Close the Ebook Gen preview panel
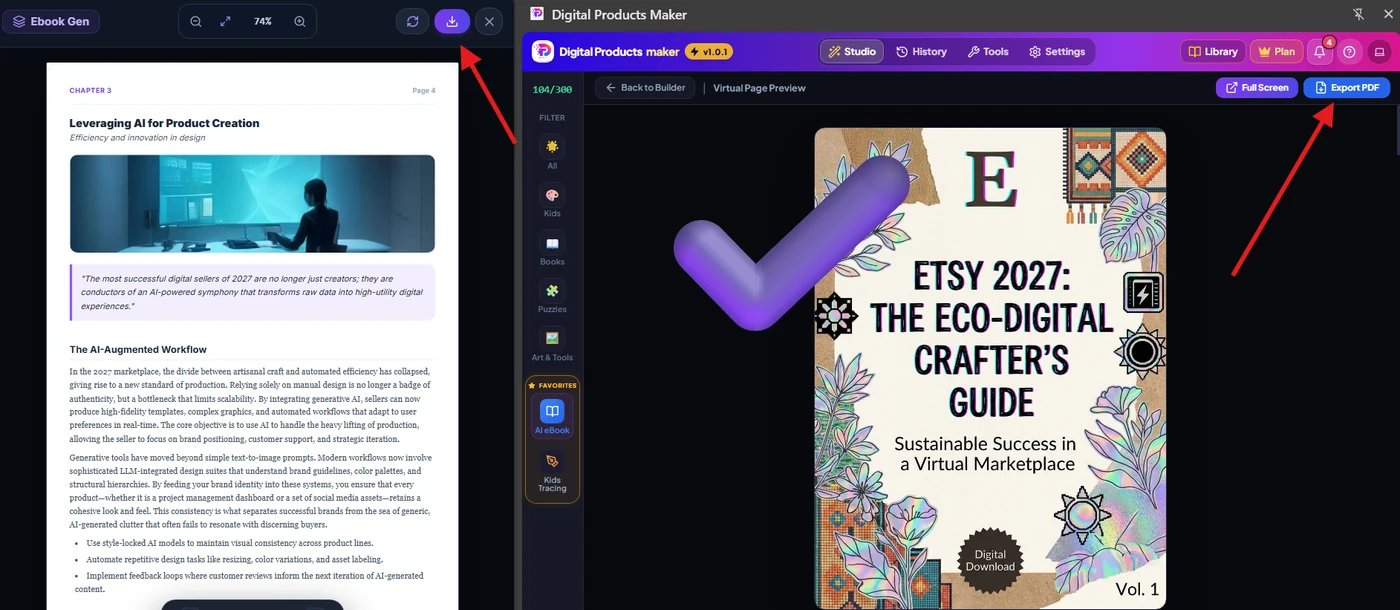This screenshot has height=610, width=1400. tap(489, 21)
